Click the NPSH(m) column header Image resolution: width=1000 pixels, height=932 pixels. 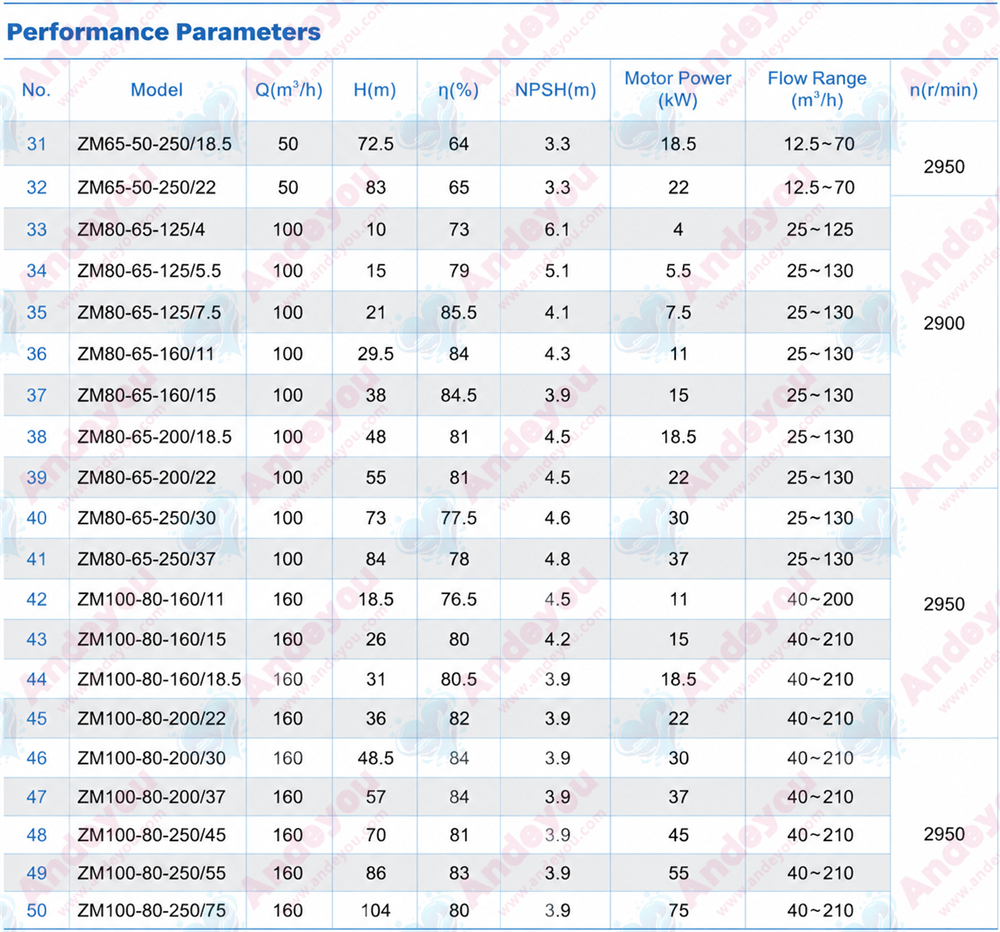click(x=555, y=90)
